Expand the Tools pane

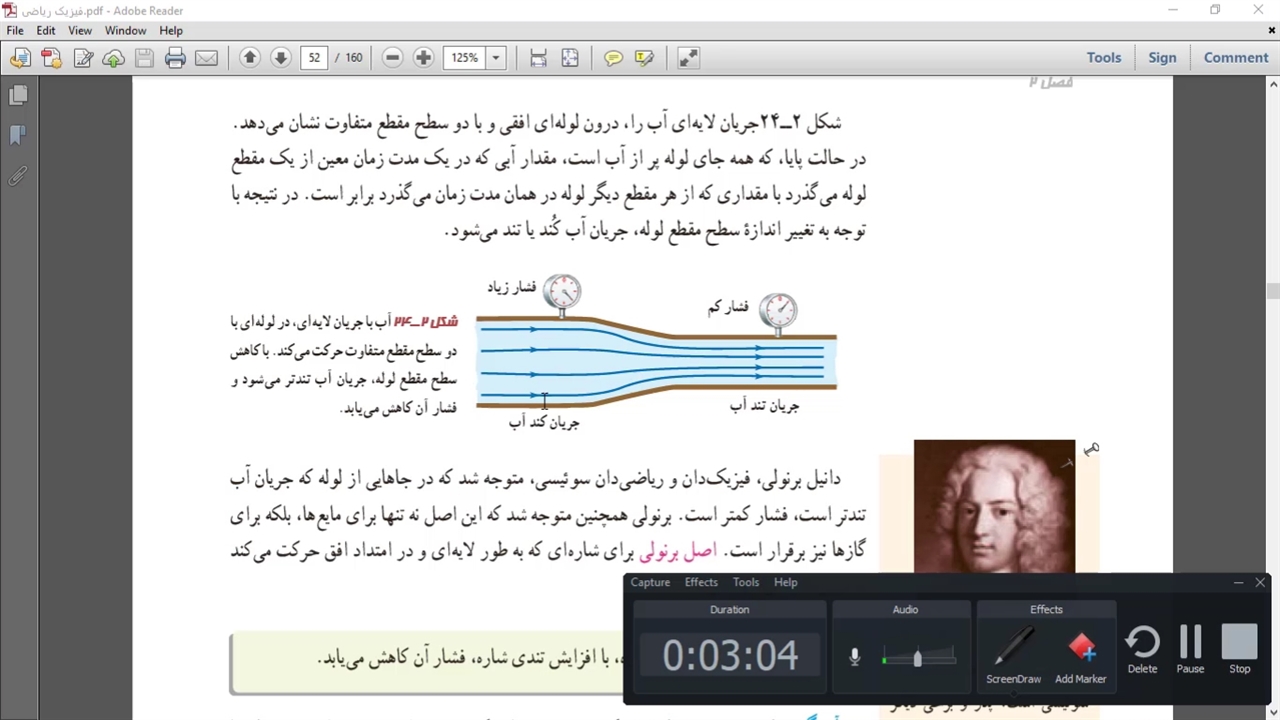(1103, 58)
